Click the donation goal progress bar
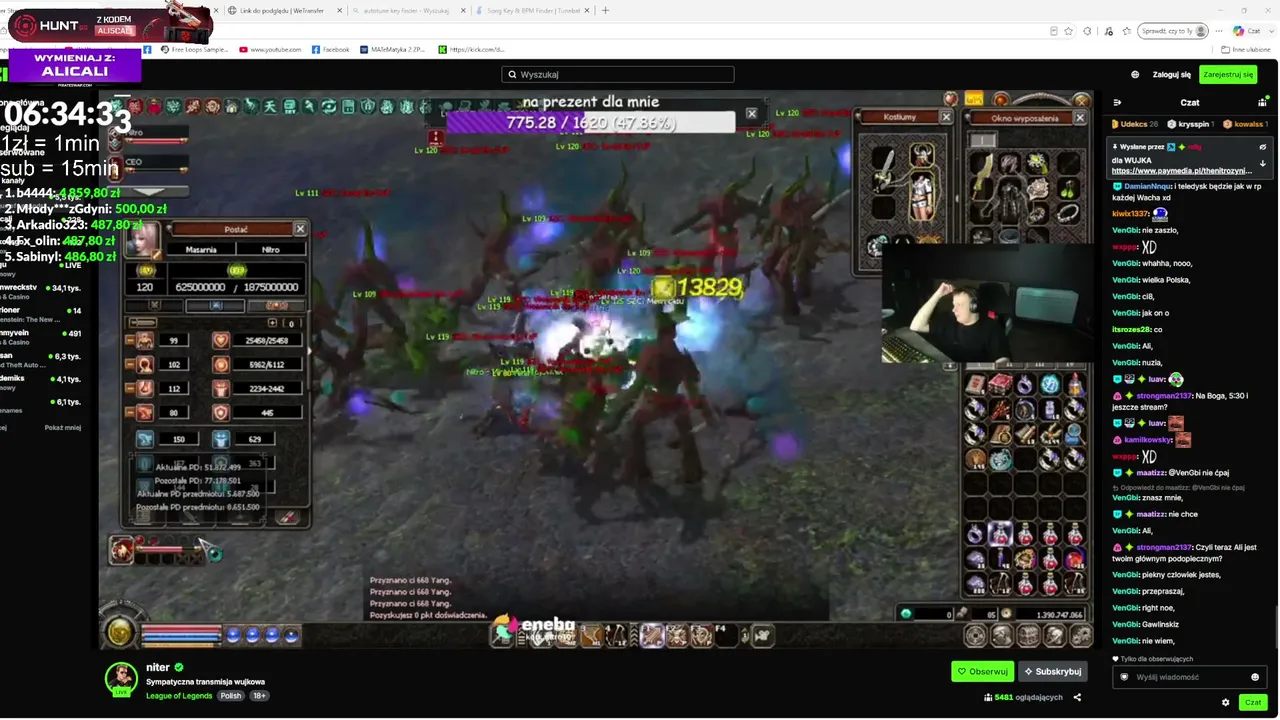The width and height of the screenshot is (1280, 720). (x=591, y=122)
